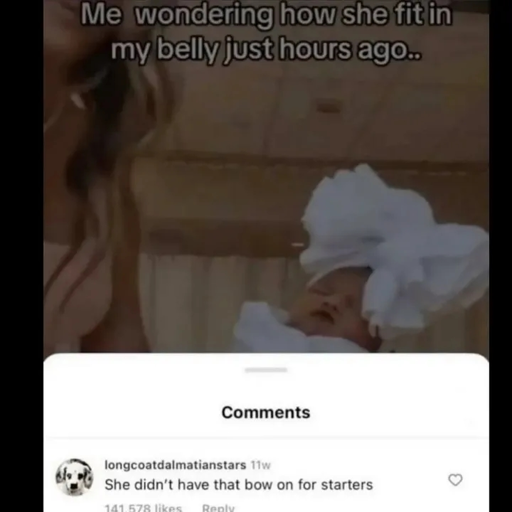Click the 11w comment timestamp

click(260, 465)
